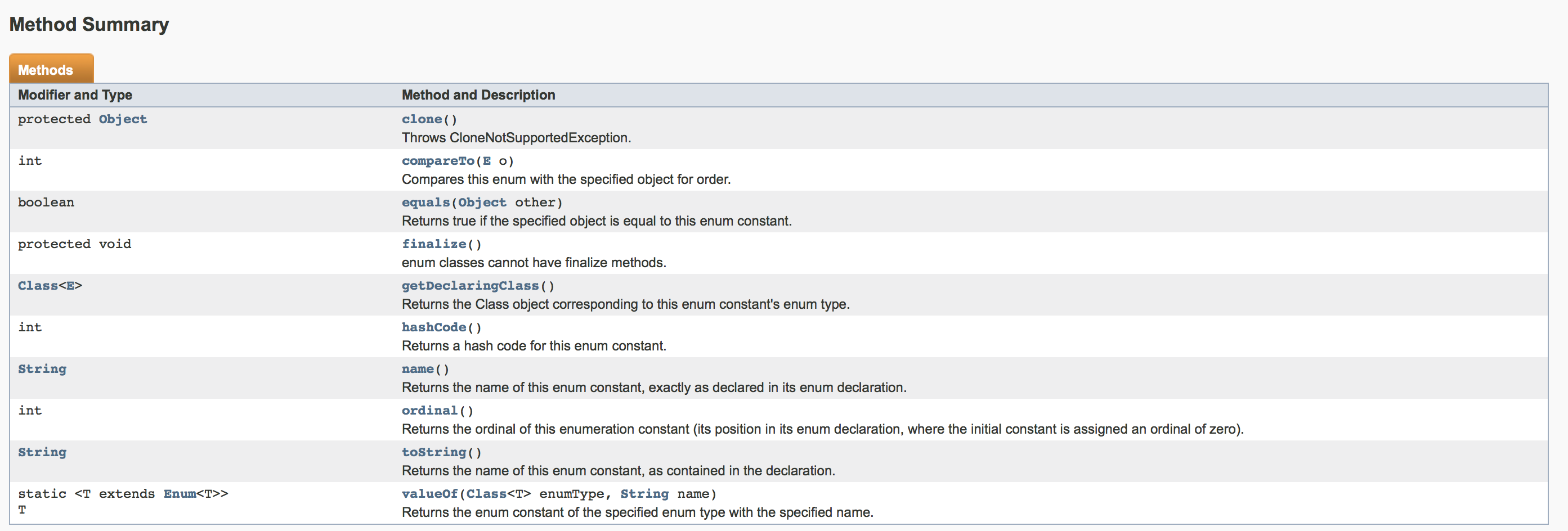This screenshot has width=1568, height=531.
Task: Click the Class return type link
Action: (38, 286)
